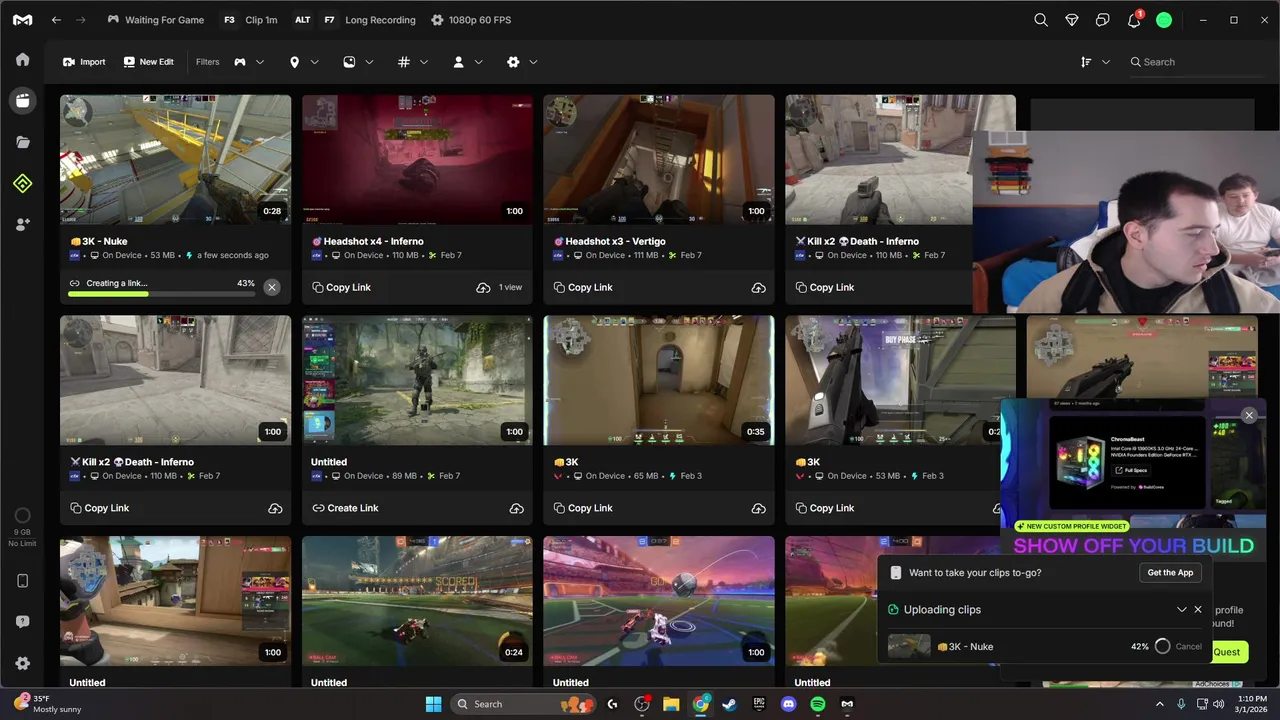The width and height of the screenshot is (1280, 720).
Task: Select the Clips library icon in the sidebar
Action: tap(22, 100)
